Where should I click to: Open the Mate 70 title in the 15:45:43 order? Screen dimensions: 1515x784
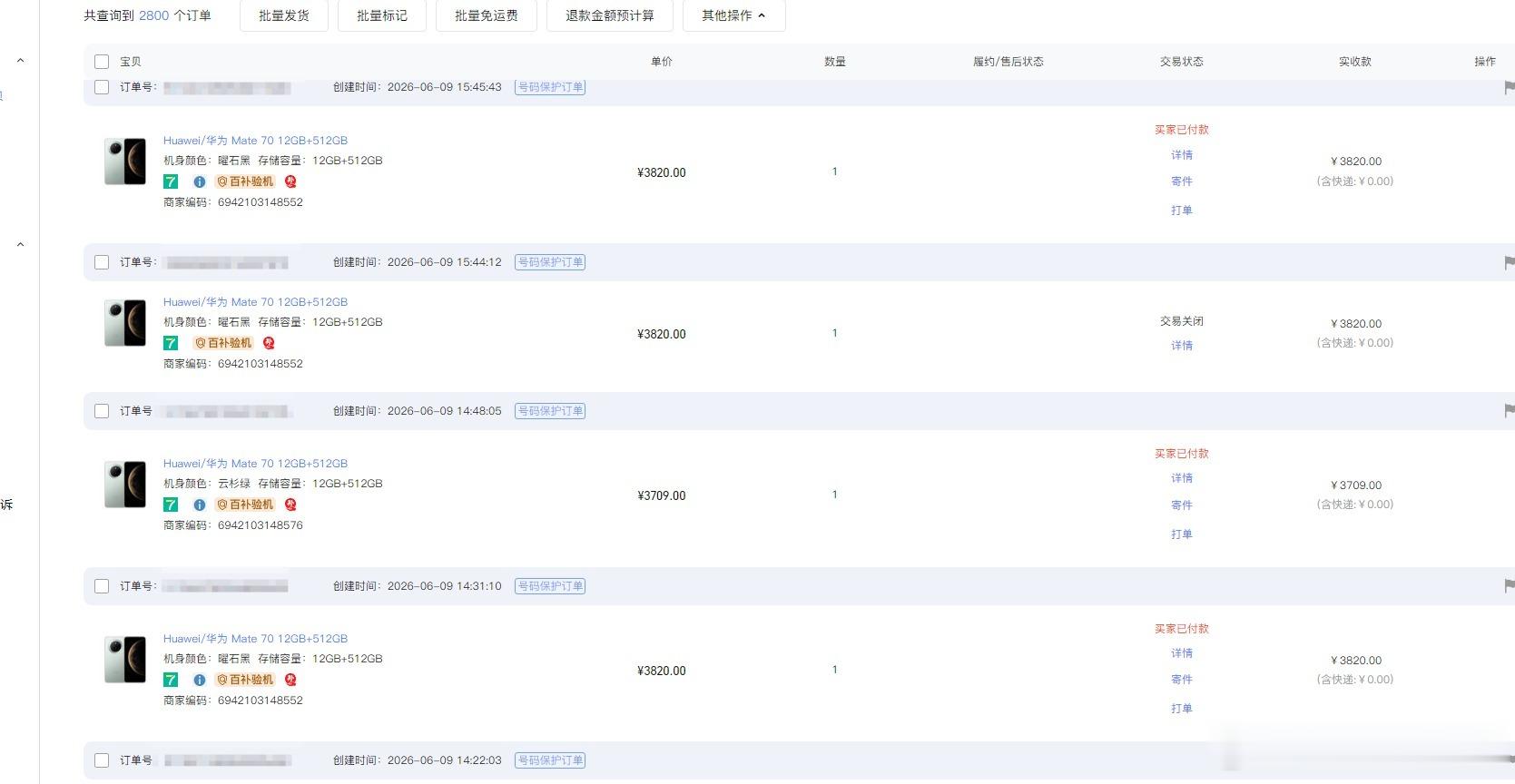pyautogui.click(x=255, y=141)
